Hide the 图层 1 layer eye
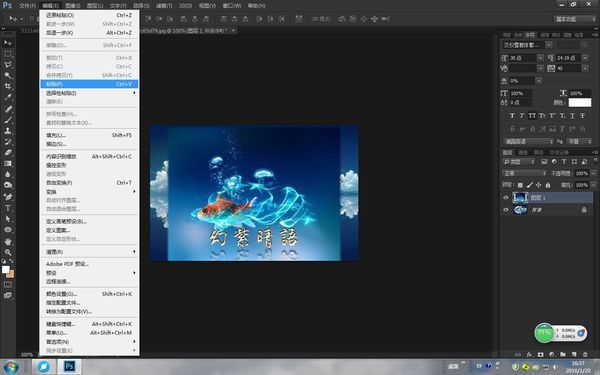This screenshot has height=375, width=600. coord(506,197)
